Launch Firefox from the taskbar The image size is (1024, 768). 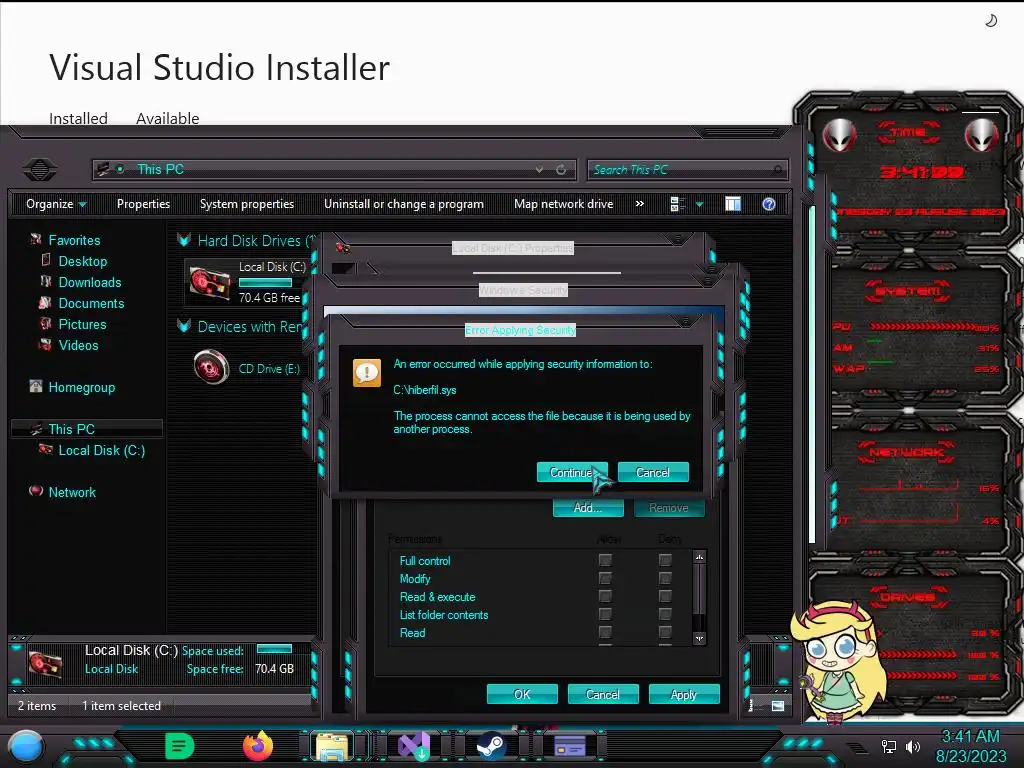click(x=258, y=746)
